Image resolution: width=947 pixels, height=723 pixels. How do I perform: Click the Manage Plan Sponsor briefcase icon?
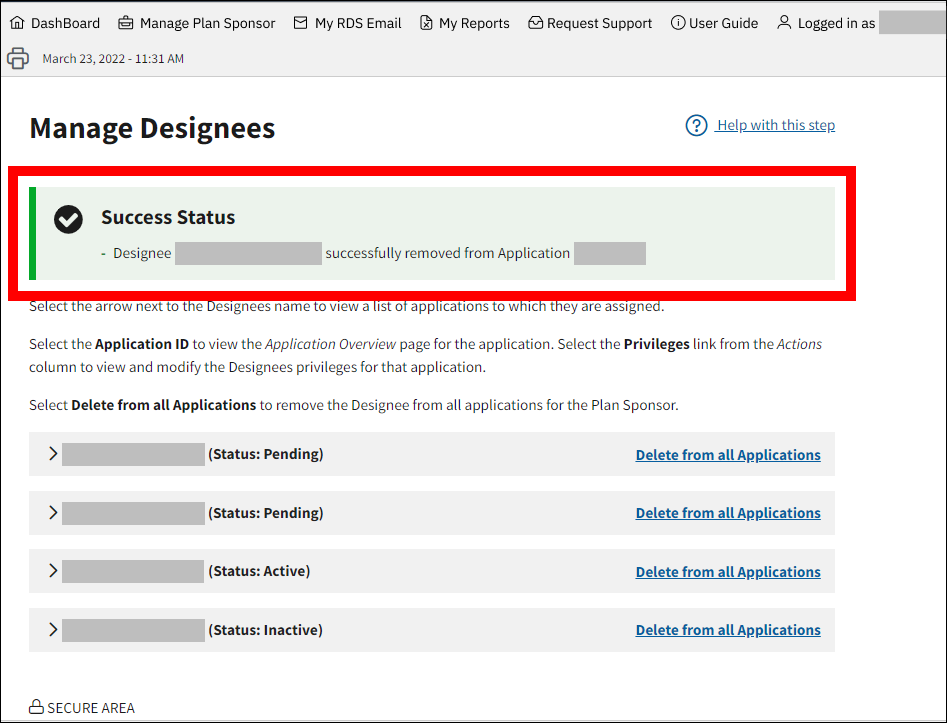125,23
